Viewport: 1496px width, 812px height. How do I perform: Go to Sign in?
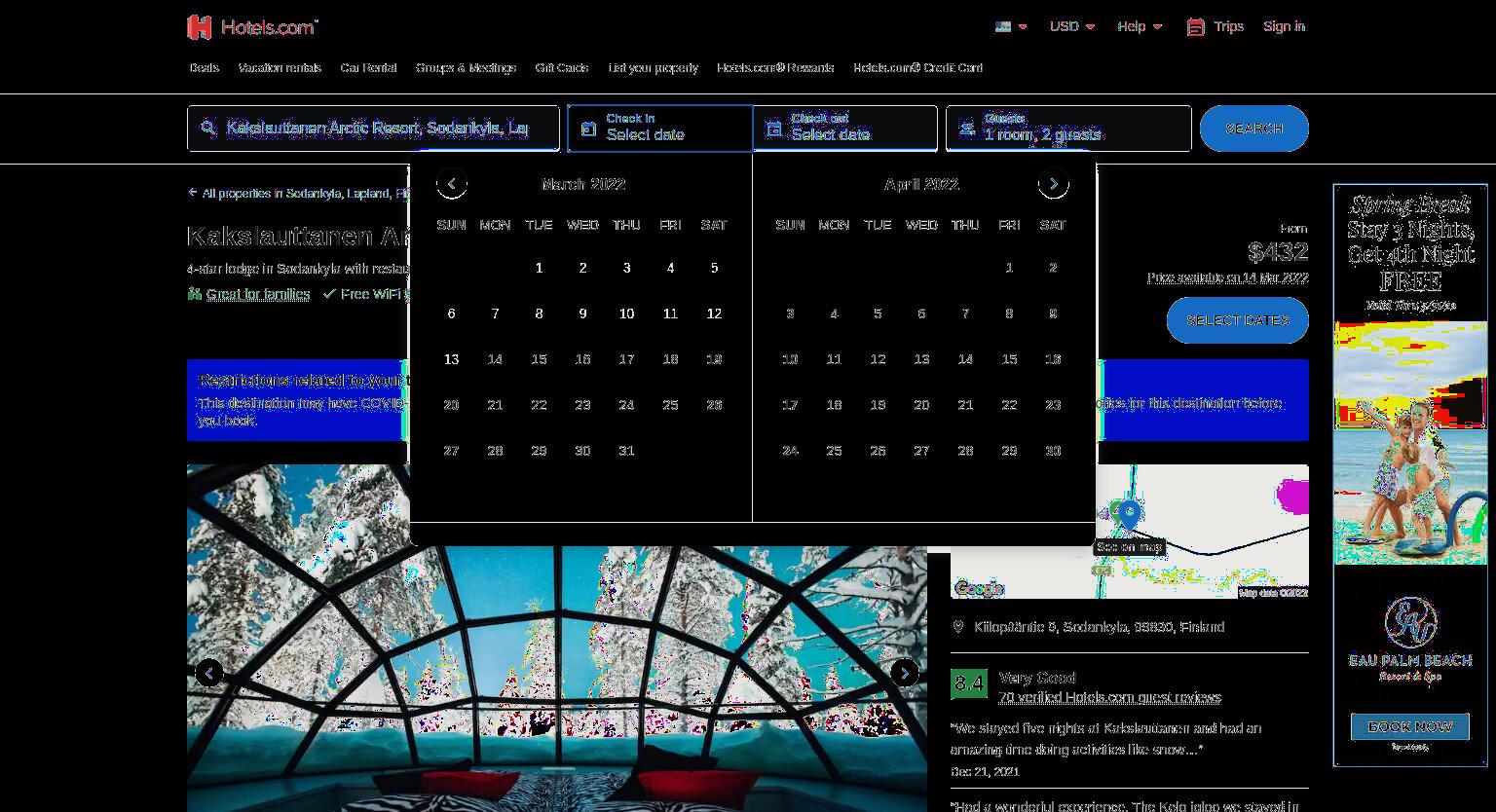(x=1284, y=26)
